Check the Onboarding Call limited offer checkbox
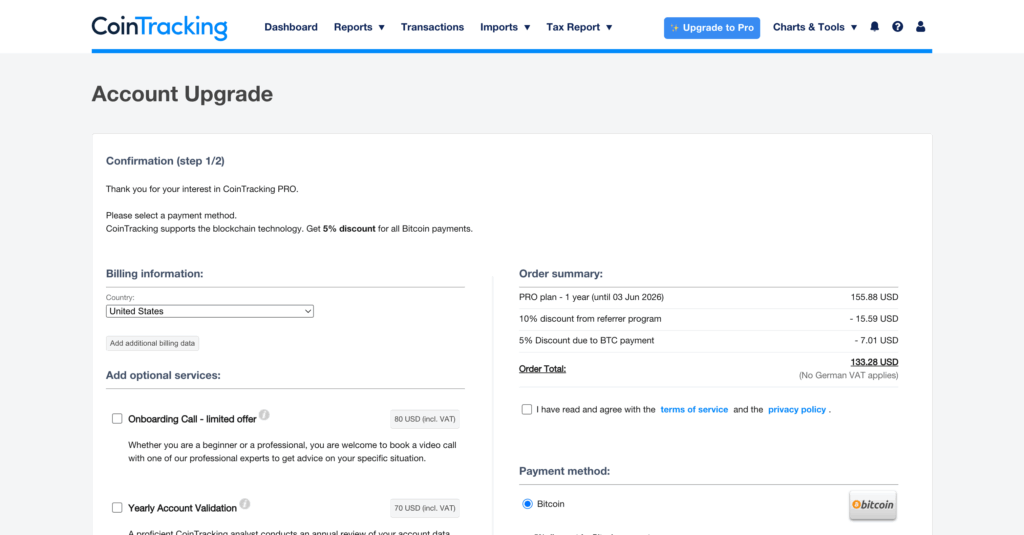Screen dimensions: 1024x535 (x=117, y=419)
